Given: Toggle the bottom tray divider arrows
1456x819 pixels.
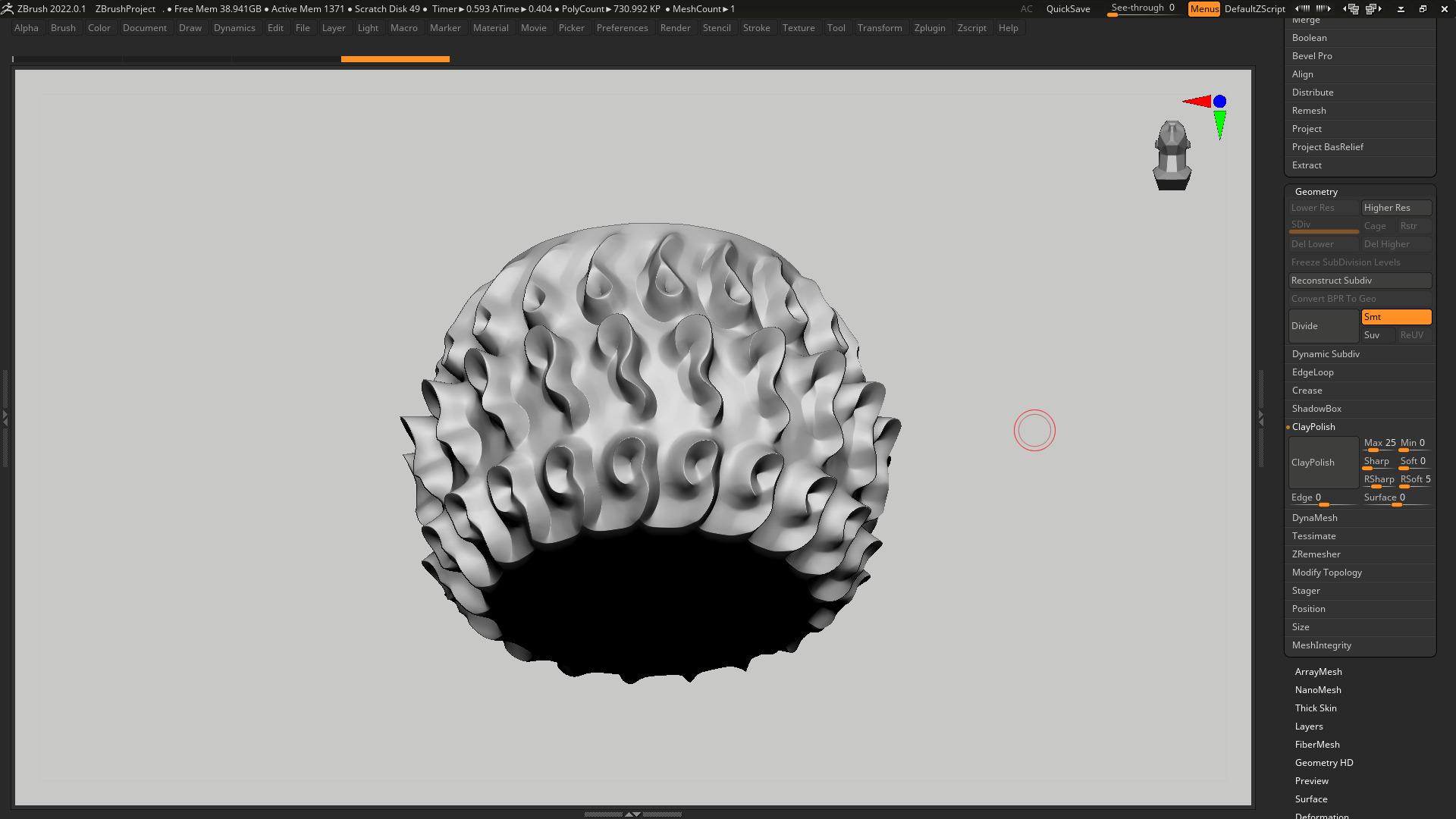Looking at the screenshot, I should point(632,814).
